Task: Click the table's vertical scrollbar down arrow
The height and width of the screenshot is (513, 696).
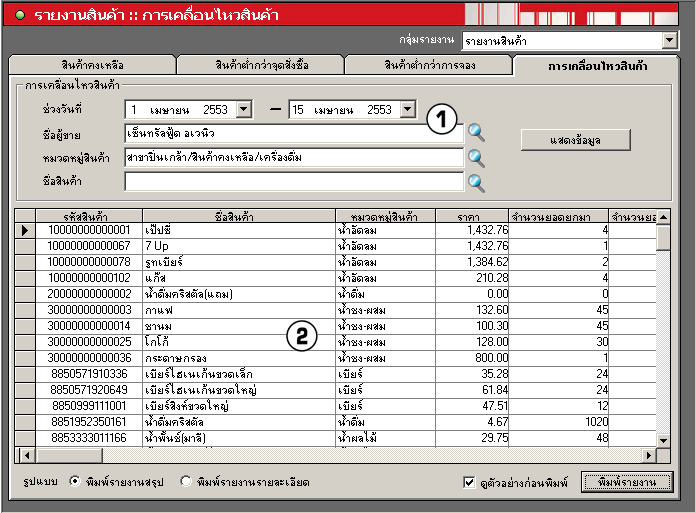Action: (663, 439)
